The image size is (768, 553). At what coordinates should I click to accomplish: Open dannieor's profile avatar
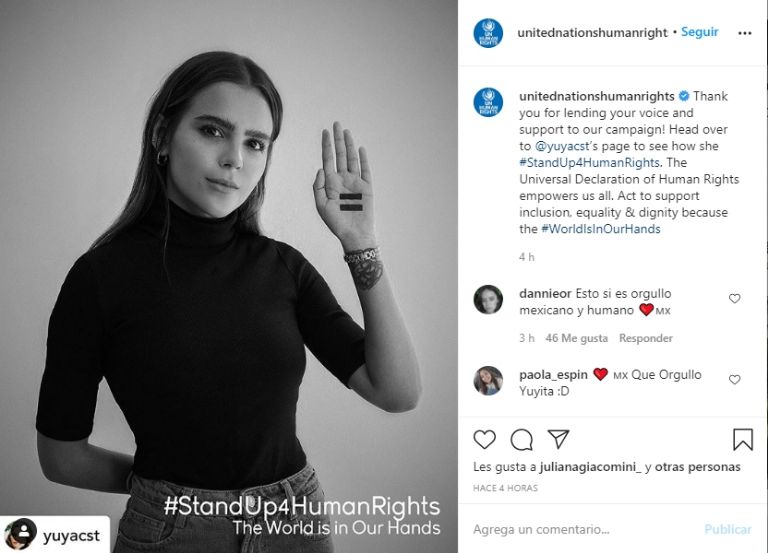coord(488,299)
